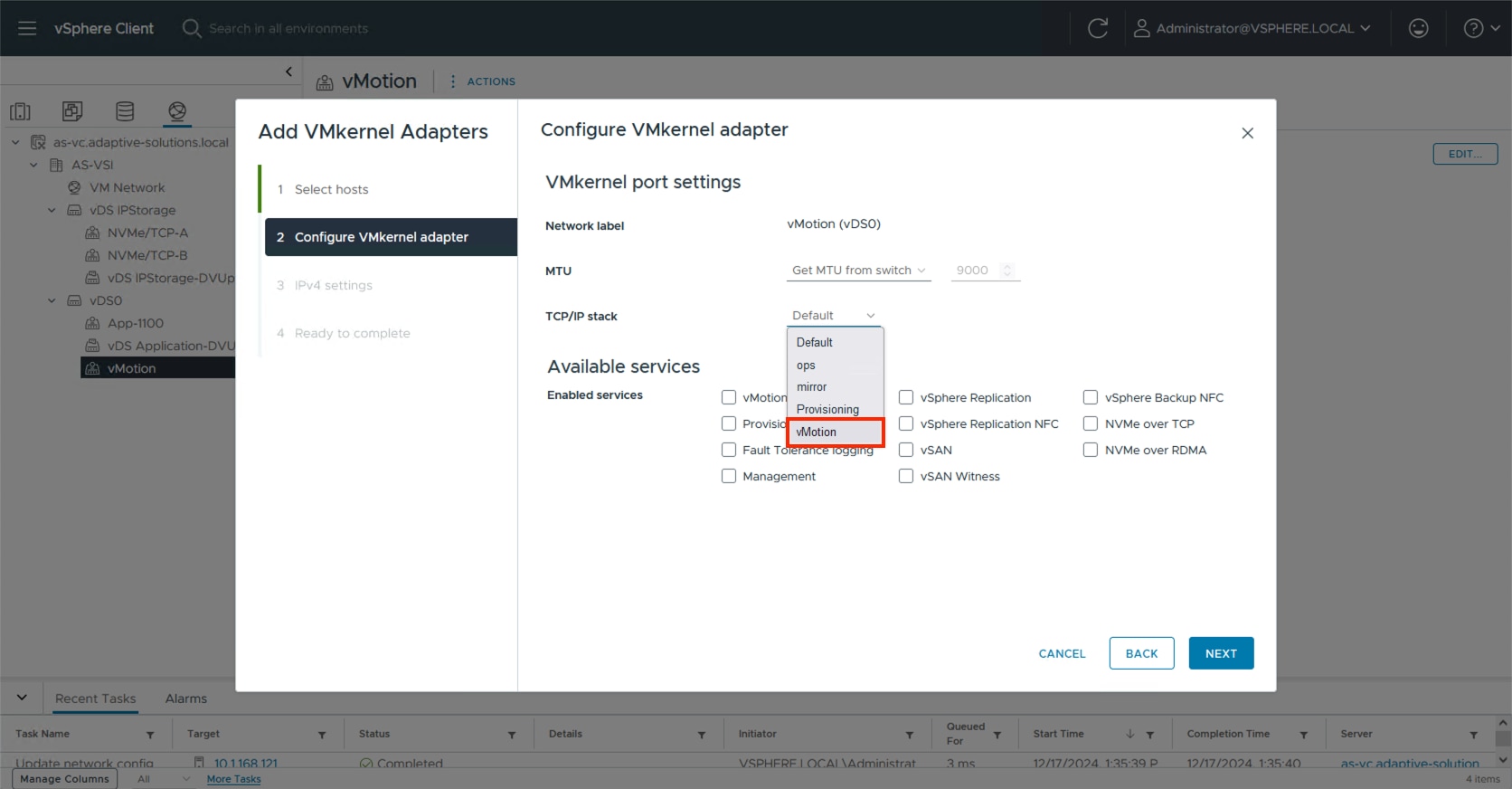Enable the Provisioning service checkbox
This screenshot has height=789, width=1512.
click(729, 423)
